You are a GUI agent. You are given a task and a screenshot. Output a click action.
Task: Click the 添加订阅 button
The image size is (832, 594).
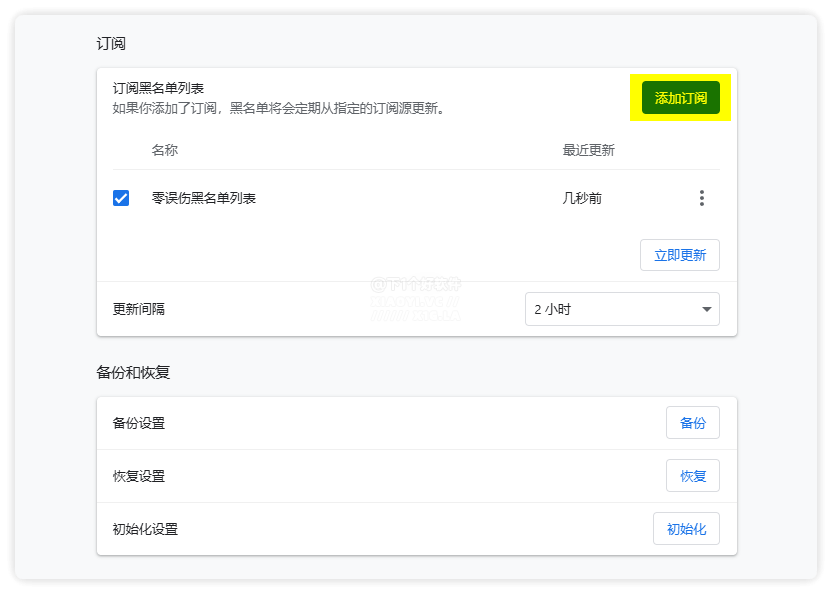680,98
